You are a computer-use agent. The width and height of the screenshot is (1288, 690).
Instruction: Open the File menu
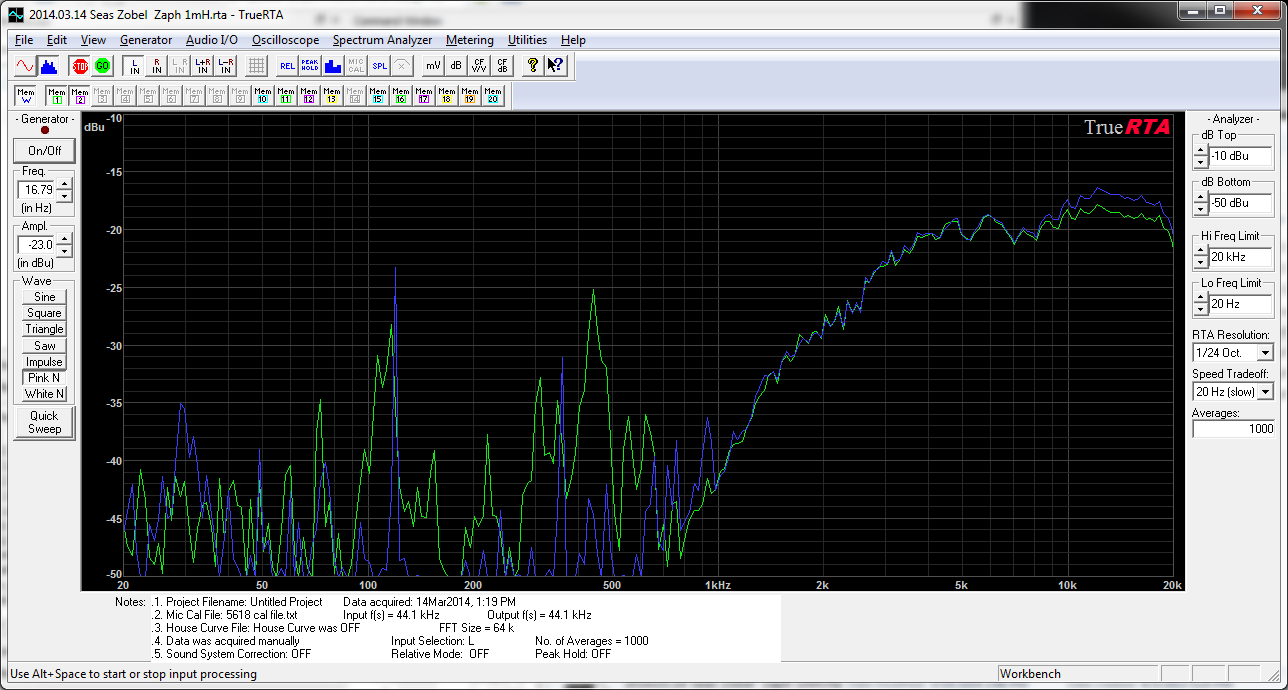coord(24,40)
